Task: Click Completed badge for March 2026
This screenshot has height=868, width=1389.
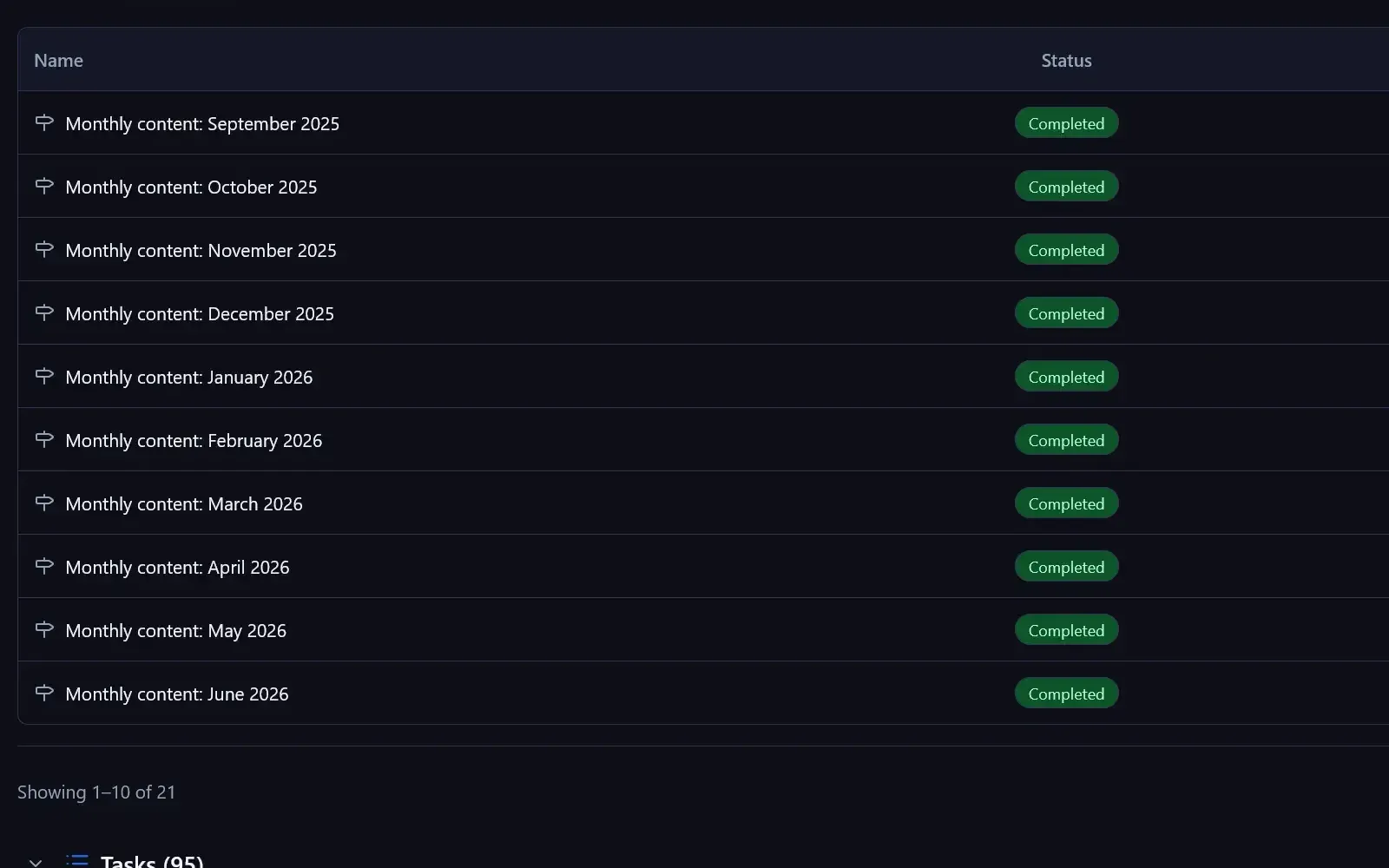Action: 1066,503
